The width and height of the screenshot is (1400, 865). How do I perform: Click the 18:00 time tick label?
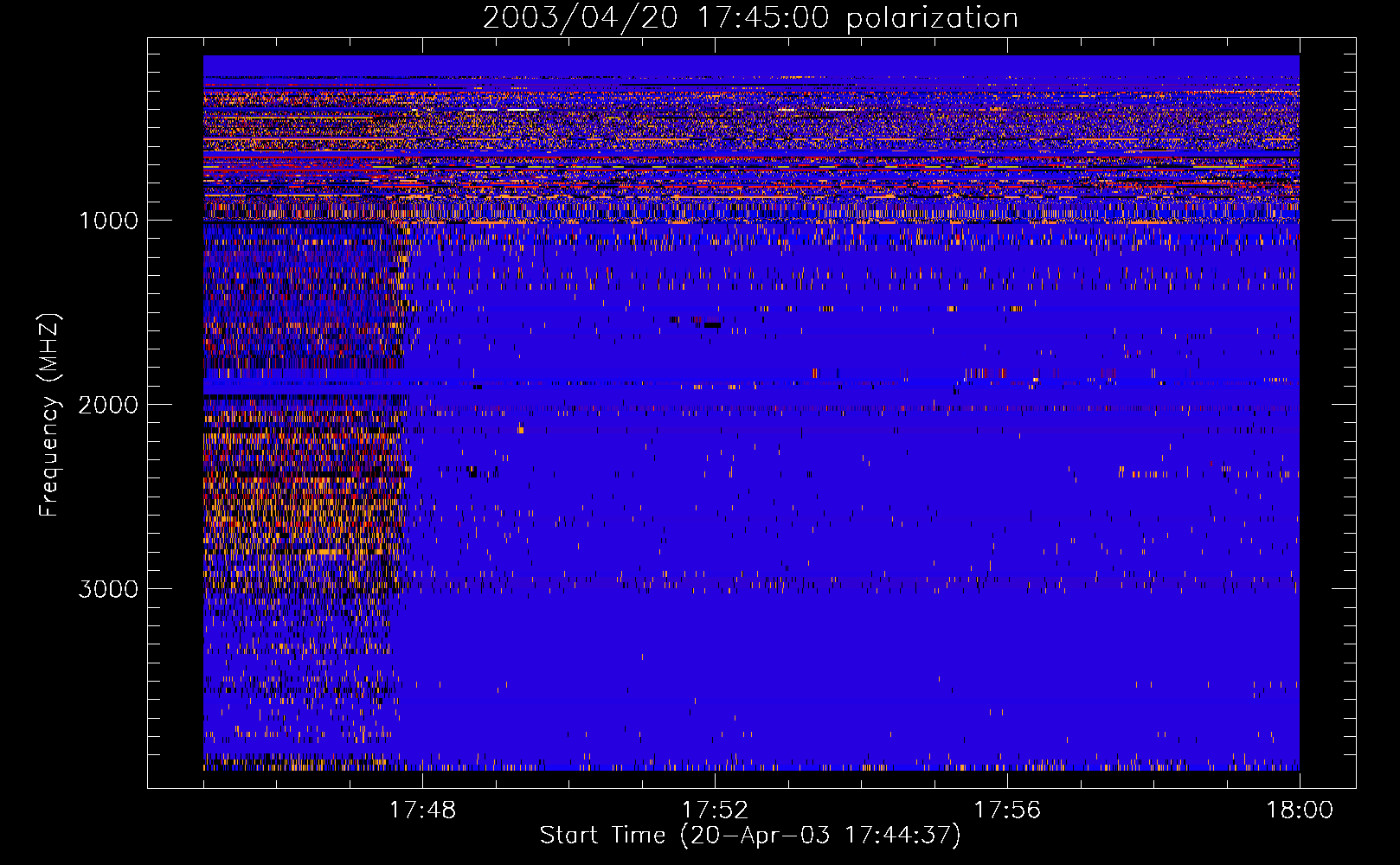pyautogui.click(x=1300, y=811)
